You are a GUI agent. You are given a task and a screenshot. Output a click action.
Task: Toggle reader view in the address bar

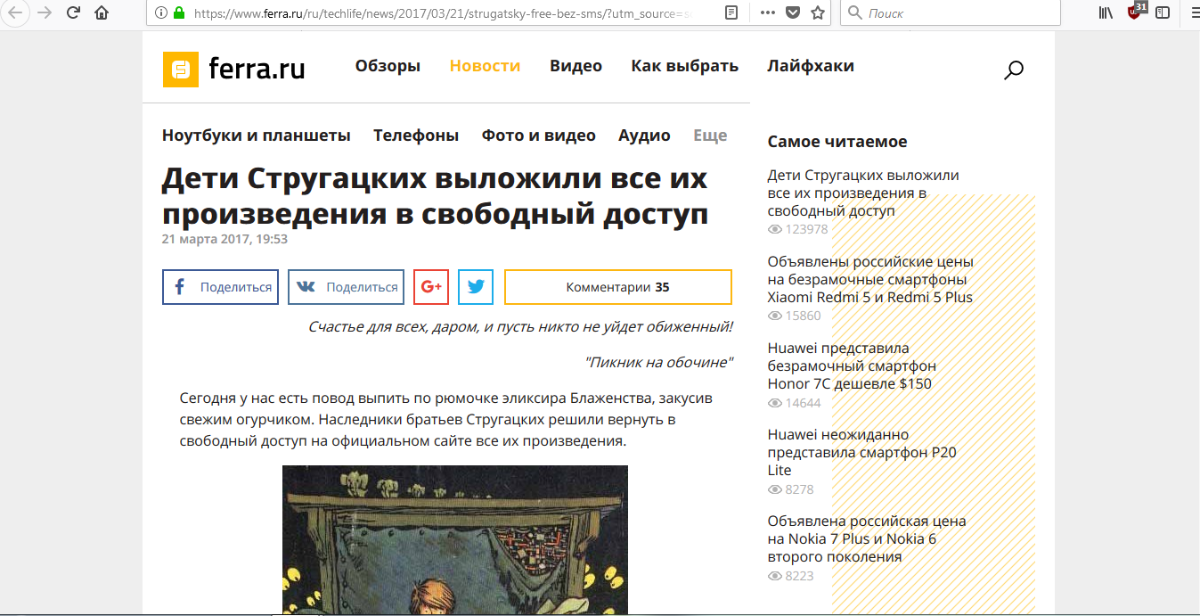(x=732, y=13)
